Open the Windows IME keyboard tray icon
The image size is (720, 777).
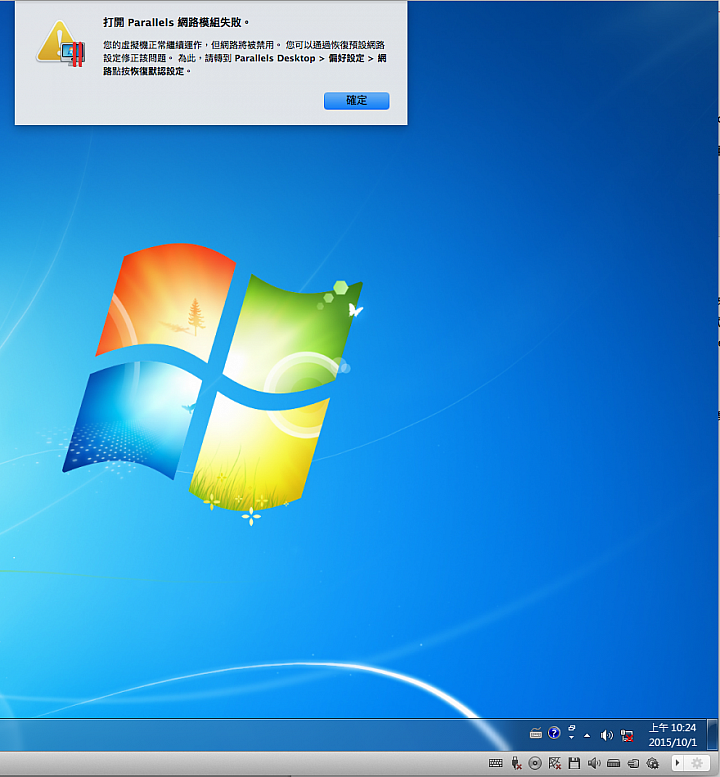[x=536, y=731]
